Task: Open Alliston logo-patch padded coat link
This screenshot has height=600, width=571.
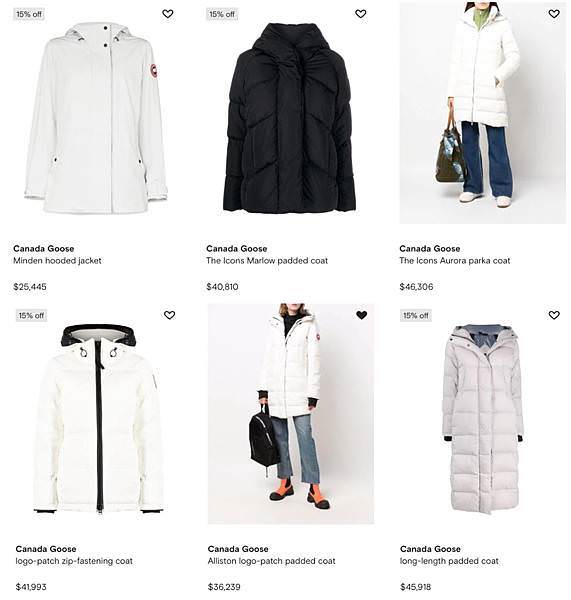Action: click(x=271, y=561)
